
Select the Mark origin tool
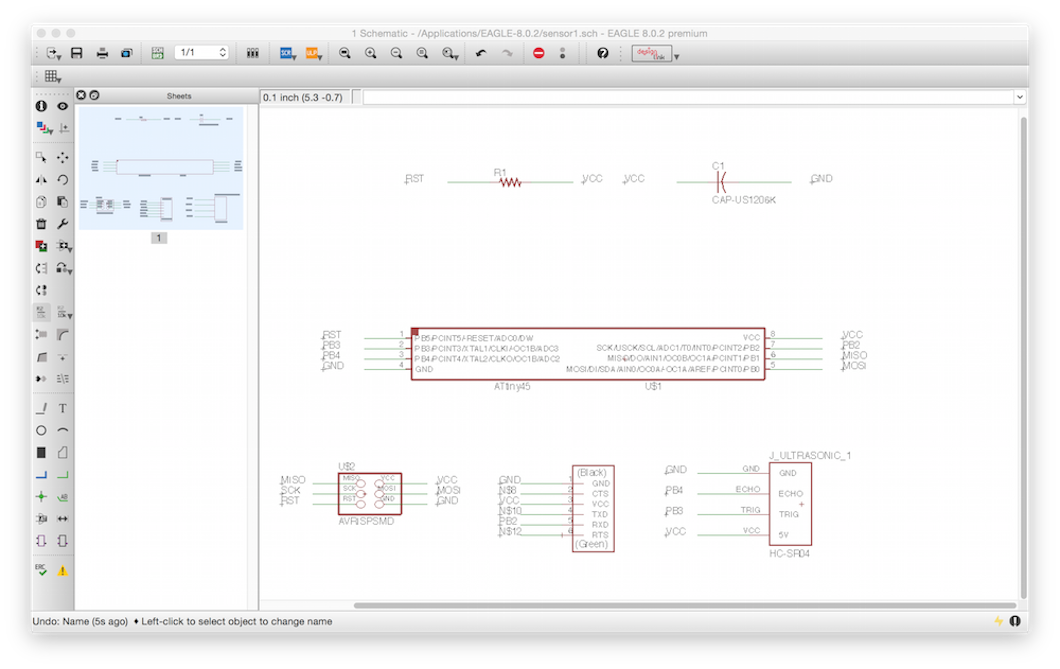point(64,128)
